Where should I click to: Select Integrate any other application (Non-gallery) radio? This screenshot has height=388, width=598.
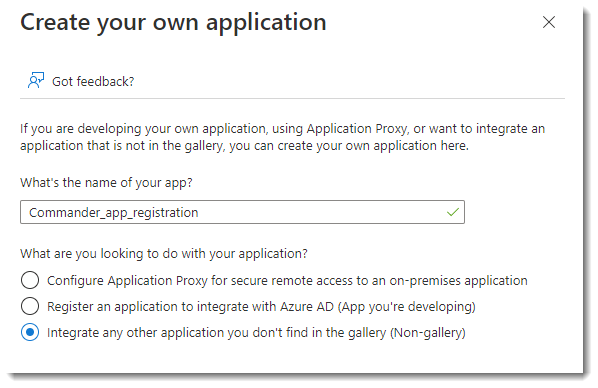pos(30,332)
